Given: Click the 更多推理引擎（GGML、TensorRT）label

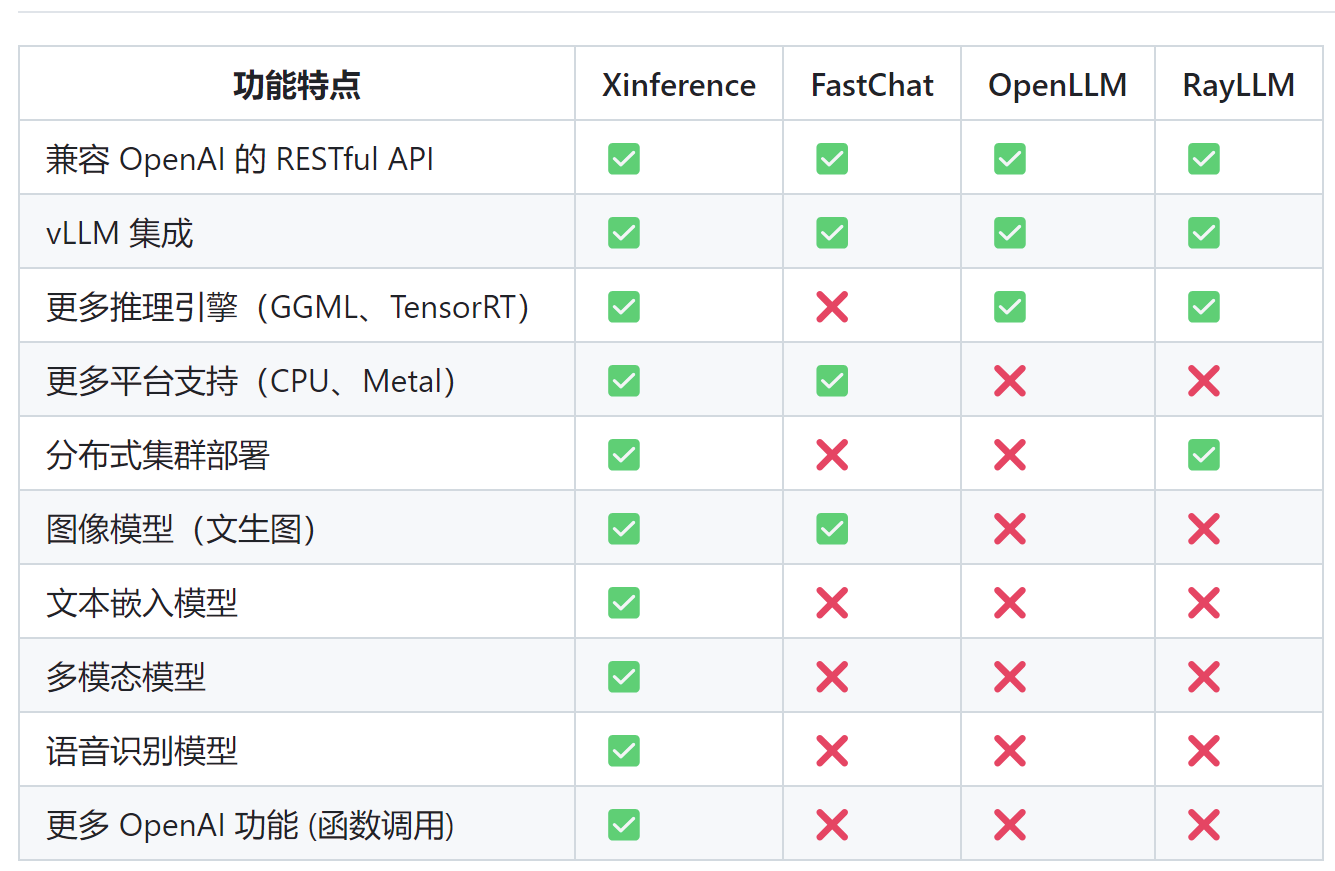Looking at the screenshot, I should point(288,307).
